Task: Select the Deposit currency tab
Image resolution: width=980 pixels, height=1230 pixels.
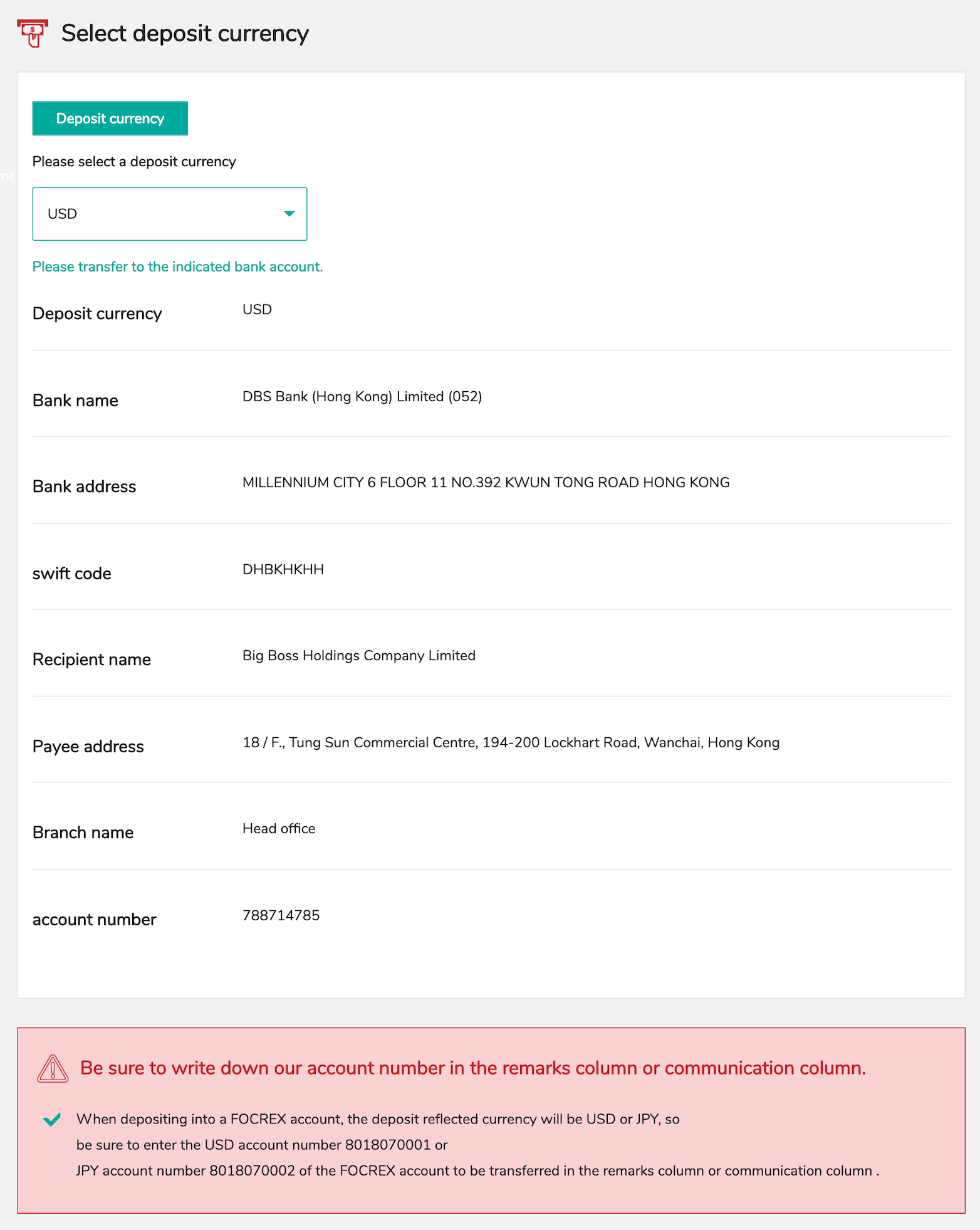Action: coord(110,118)
